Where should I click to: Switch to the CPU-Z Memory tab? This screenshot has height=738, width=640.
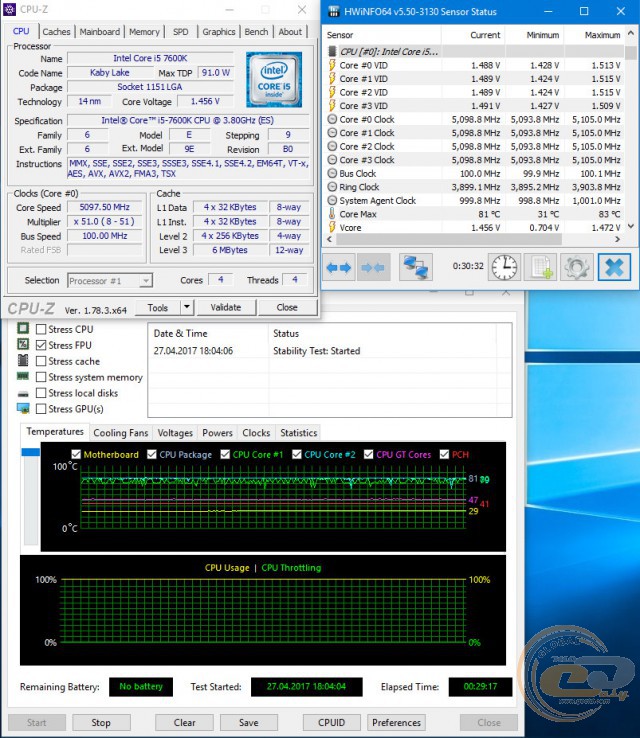(144, 32)
